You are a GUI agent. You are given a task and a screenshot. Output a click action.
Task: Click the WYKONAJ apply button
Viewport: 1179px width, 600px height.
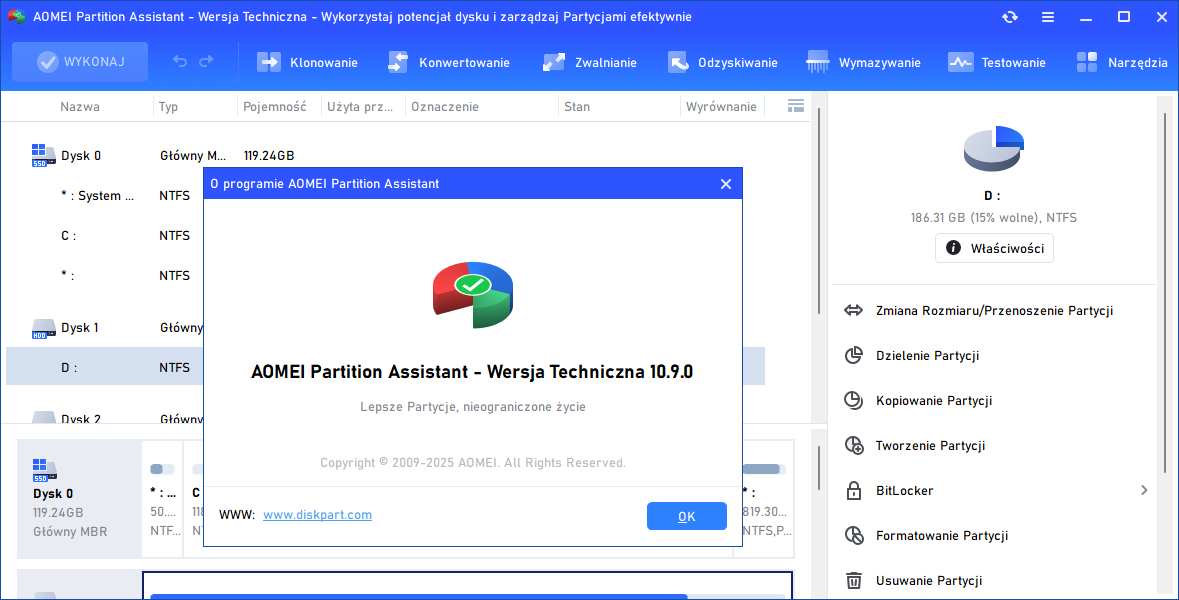pos(80,62)
